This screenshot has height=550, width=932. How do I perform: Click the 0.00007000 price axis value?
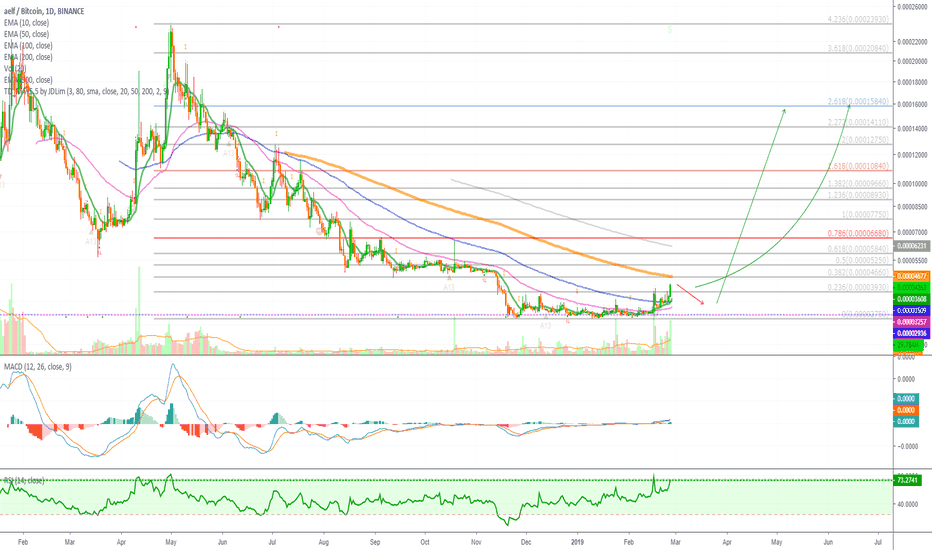coord(912,232)
